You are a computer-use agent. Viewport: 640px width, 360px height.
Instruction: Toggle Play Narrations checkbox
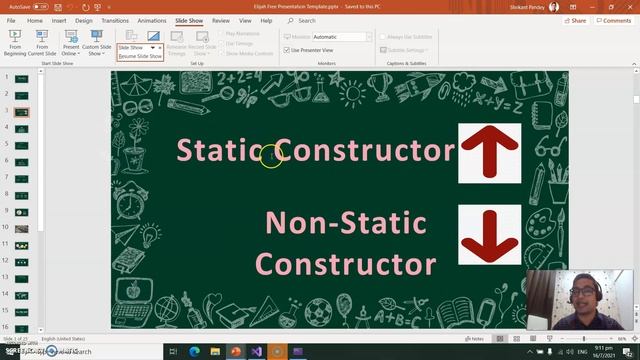pyautogui.click(x=221, y=33)
